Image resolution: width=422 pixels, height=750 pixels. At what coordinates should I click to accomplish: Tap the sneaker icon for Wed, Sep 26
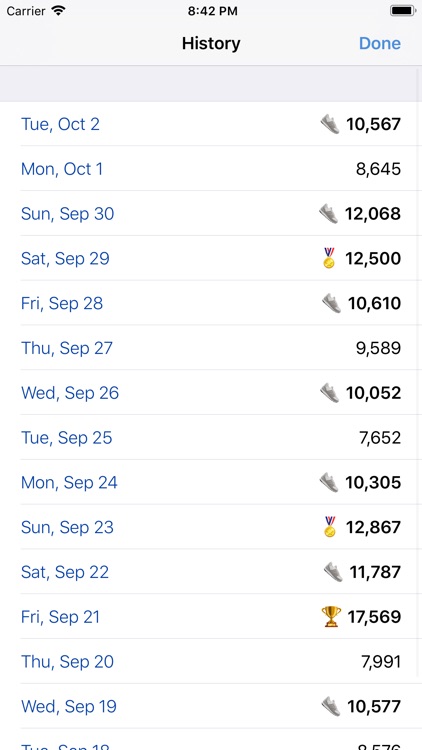click(x=330, y=393)
